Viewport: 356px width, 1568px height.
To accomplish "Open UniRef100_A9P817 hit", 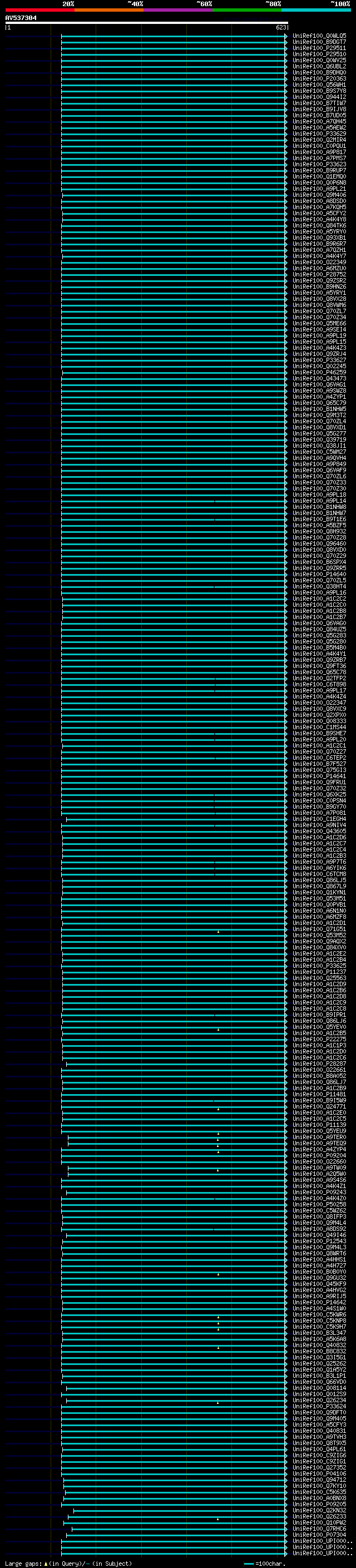I will click(319, 152).
